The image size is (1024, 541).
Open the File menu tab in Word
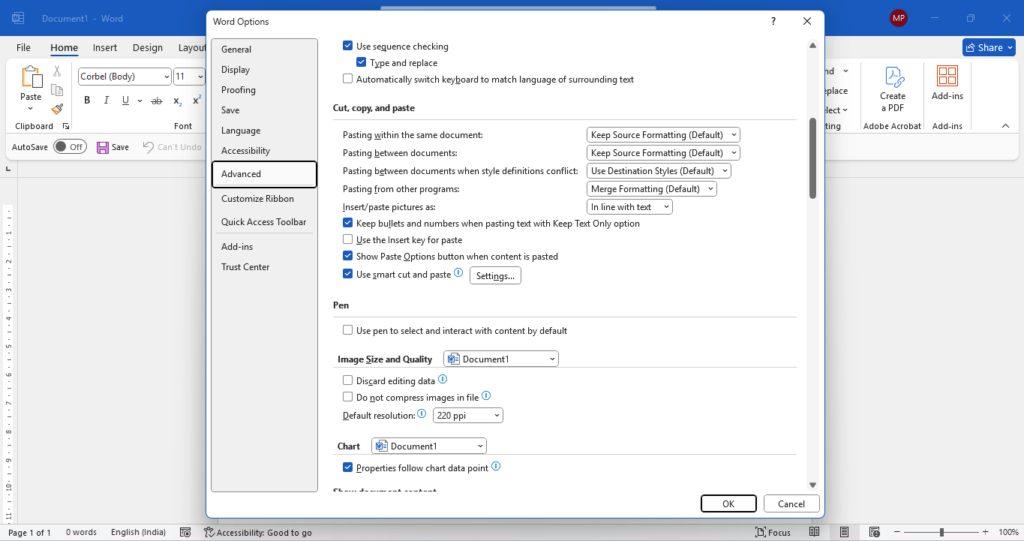click(x=24, y=48)
